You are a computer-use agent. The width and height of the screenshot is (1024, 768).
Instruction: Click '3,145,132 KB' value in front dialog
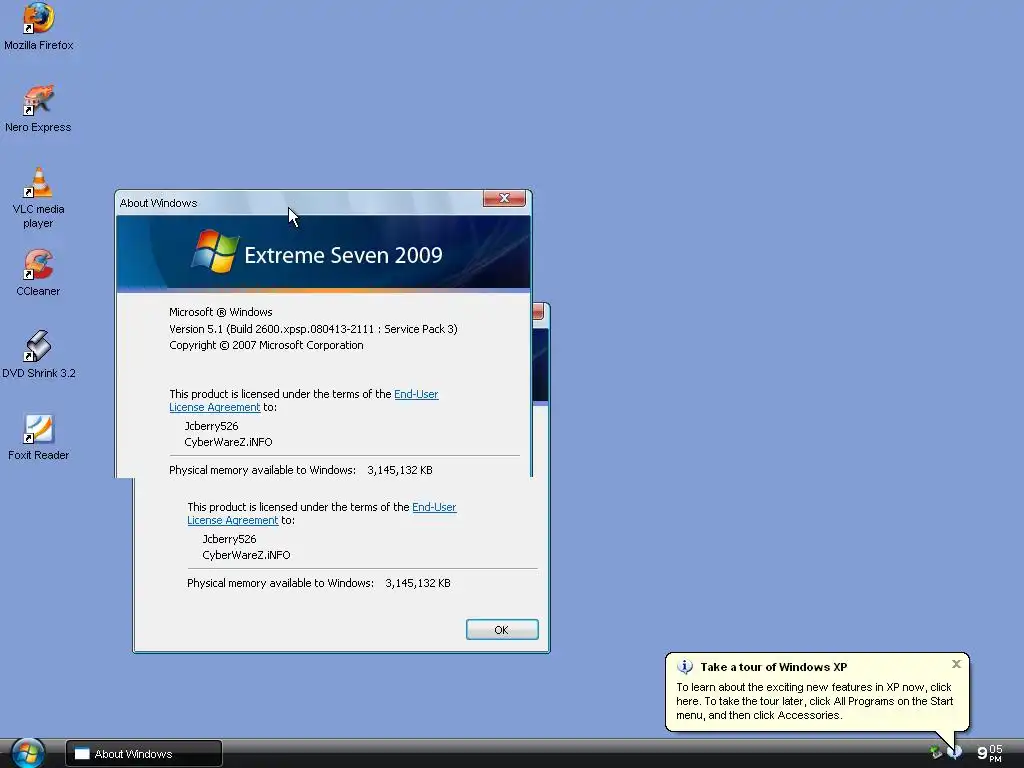click(x=400, y=470)
